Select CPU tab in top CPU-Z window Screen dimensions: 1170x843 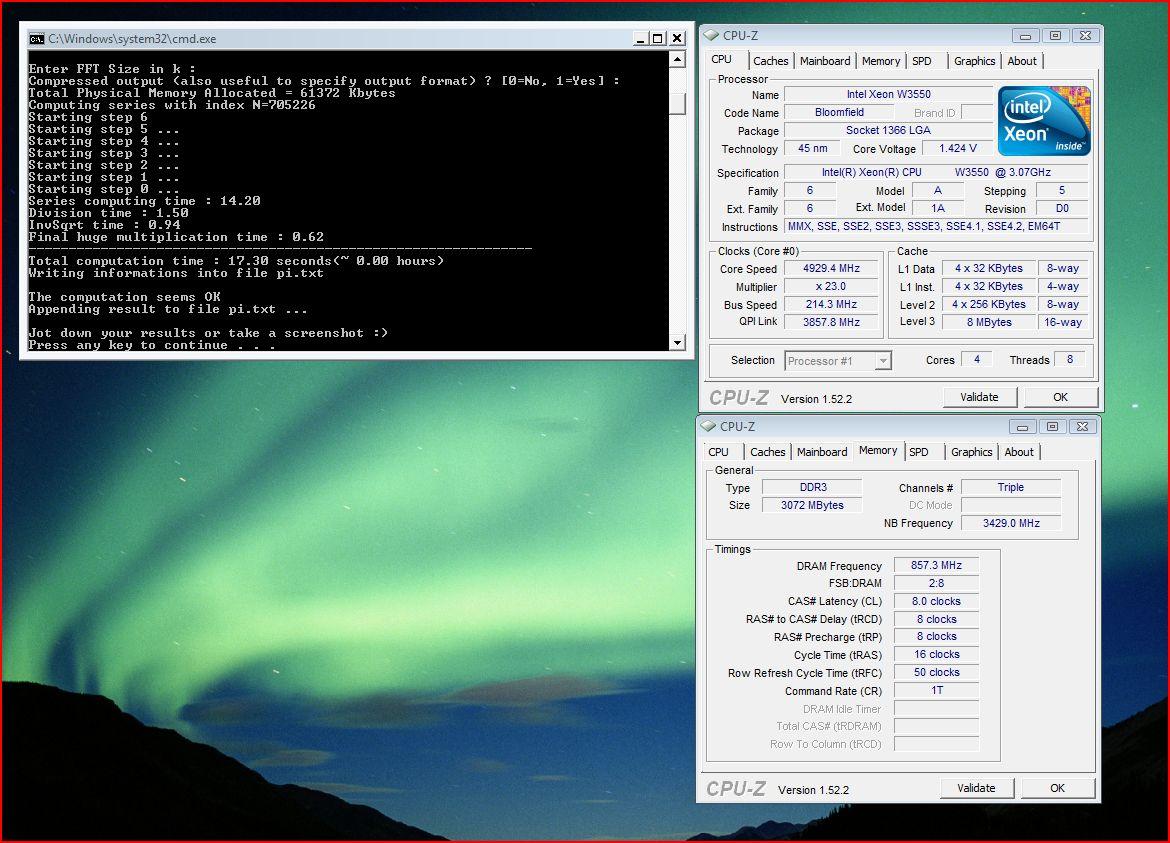tap(722, 60)
